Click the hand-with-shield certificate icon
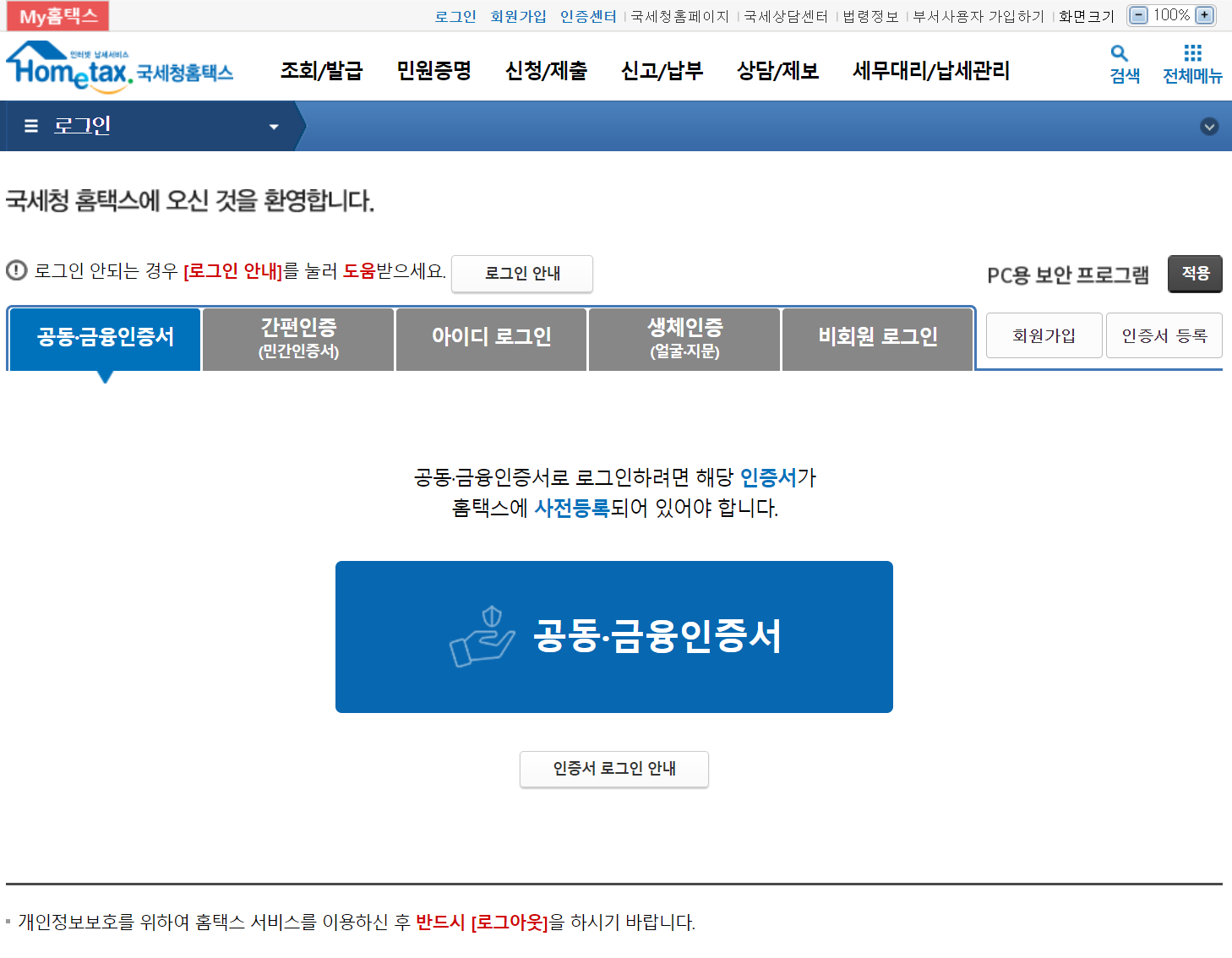1232x958 pixels. coord(482,637)
